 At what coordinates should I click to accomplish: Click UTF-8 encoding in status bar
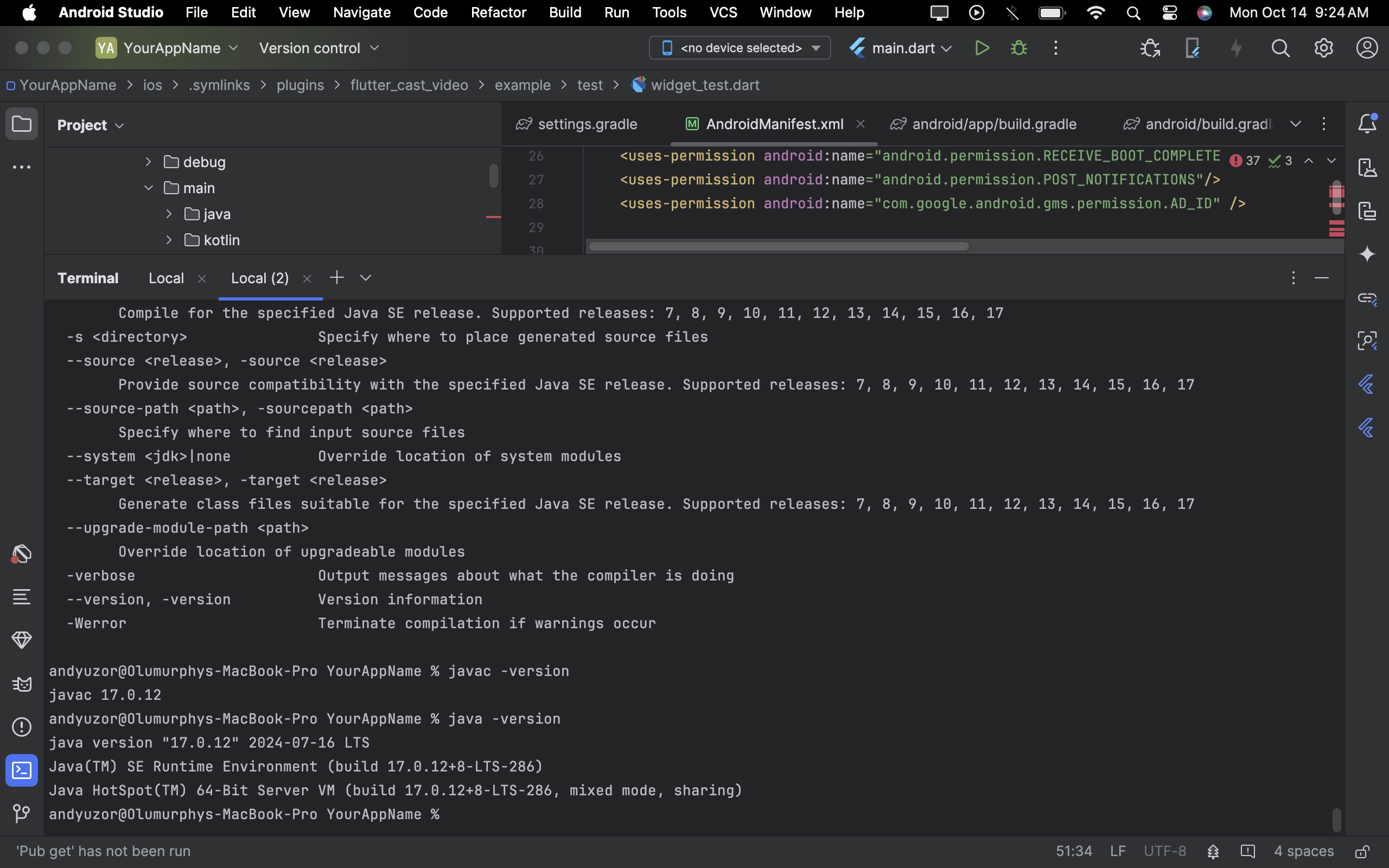pyautogui.click(x=1164, y=851)
